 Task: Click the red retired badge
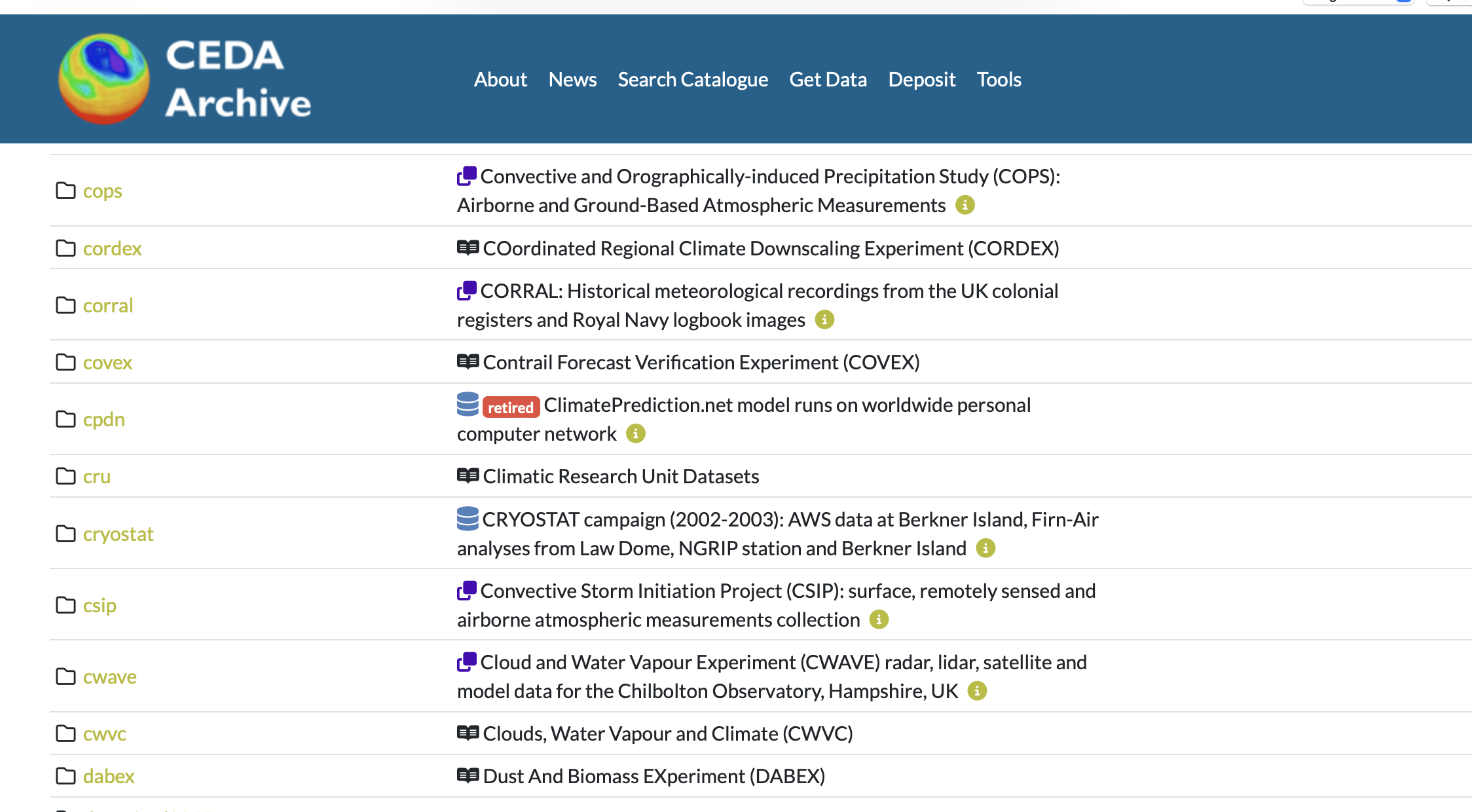(511, 407)
